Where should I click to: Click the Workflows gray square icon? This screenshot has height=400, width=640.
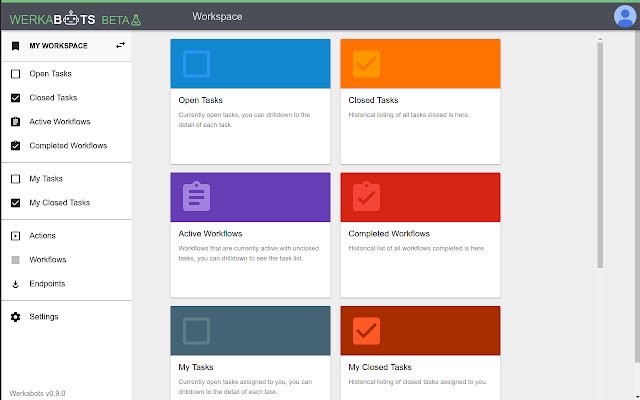[x=16, y=260]
